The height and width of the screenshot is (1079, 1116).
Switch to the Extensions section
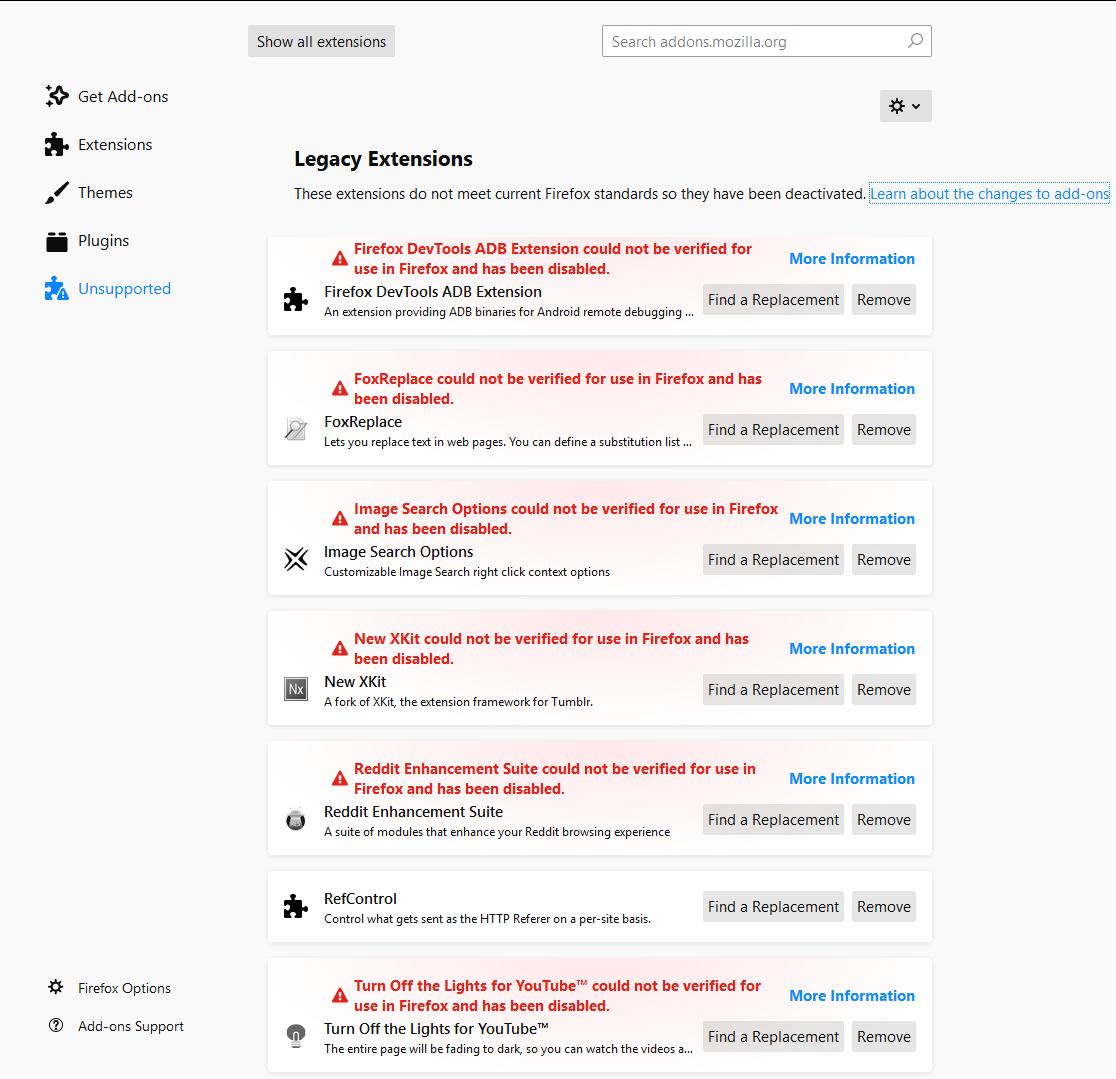pos(115,144)
